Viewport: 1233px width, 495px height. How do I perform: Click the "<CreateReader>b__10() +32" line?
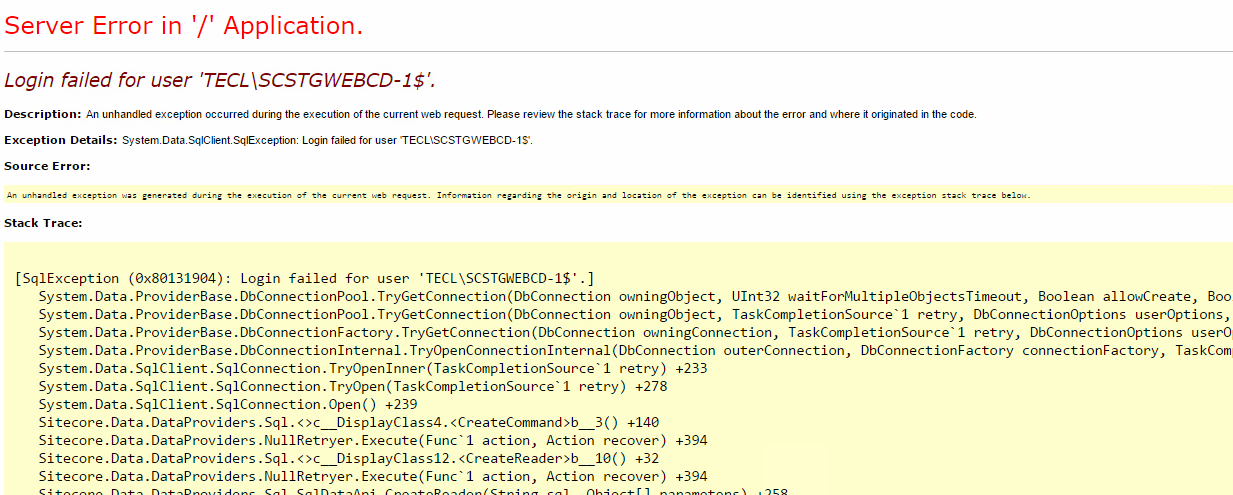pyautogui.click(x=348, y=459)
